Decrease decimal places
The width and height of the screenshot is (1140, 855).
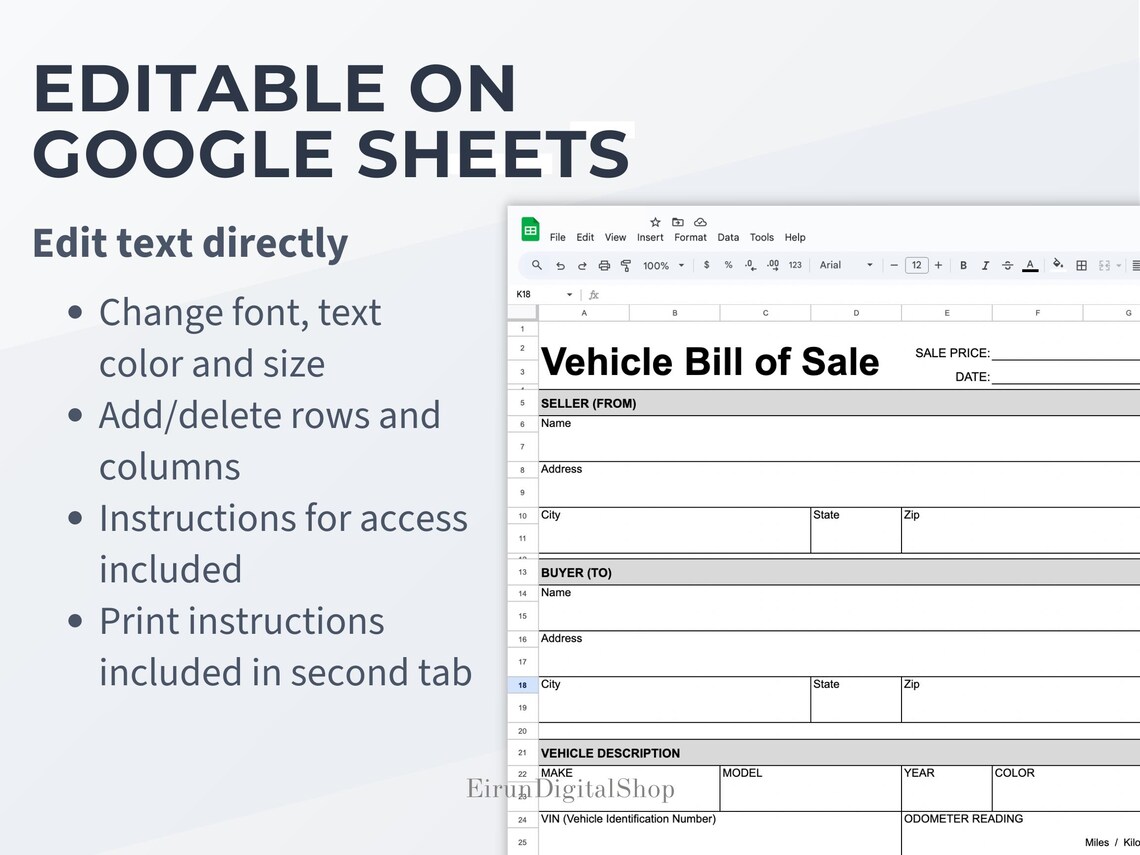(x=750, y=265)
